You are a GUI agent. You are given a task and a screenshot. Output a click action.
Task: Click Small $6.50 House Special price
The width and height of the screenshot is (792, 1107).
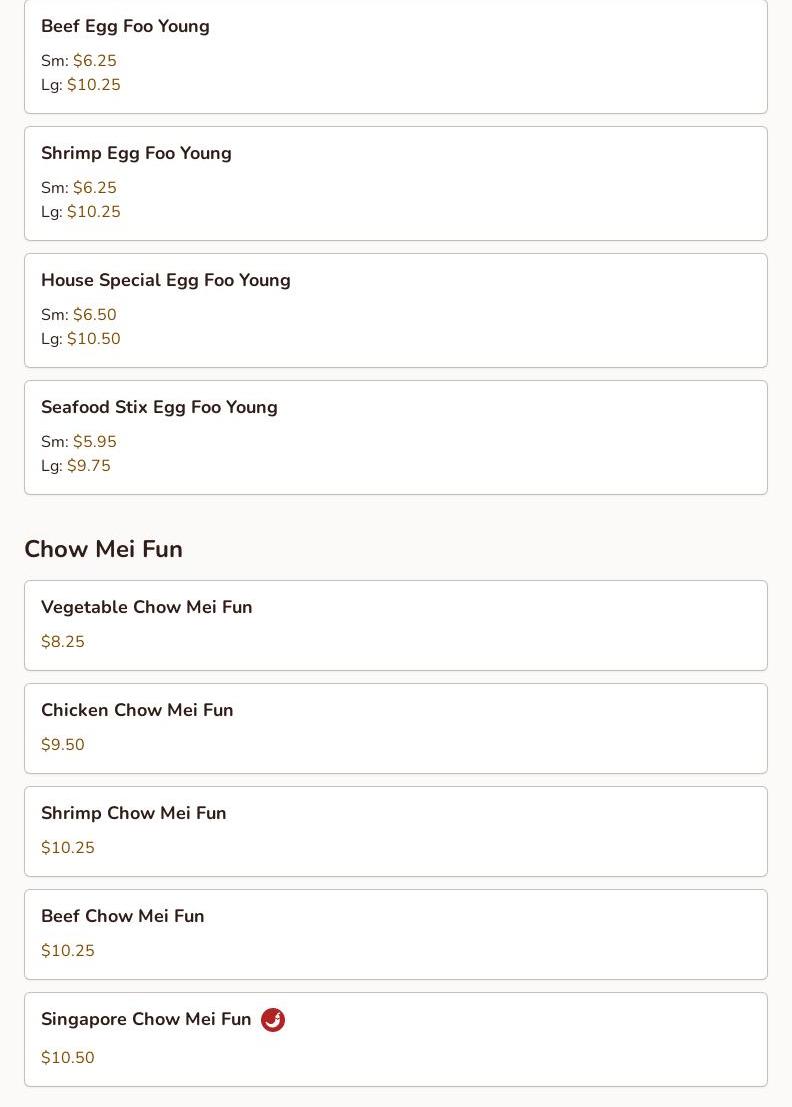[94, 315]
